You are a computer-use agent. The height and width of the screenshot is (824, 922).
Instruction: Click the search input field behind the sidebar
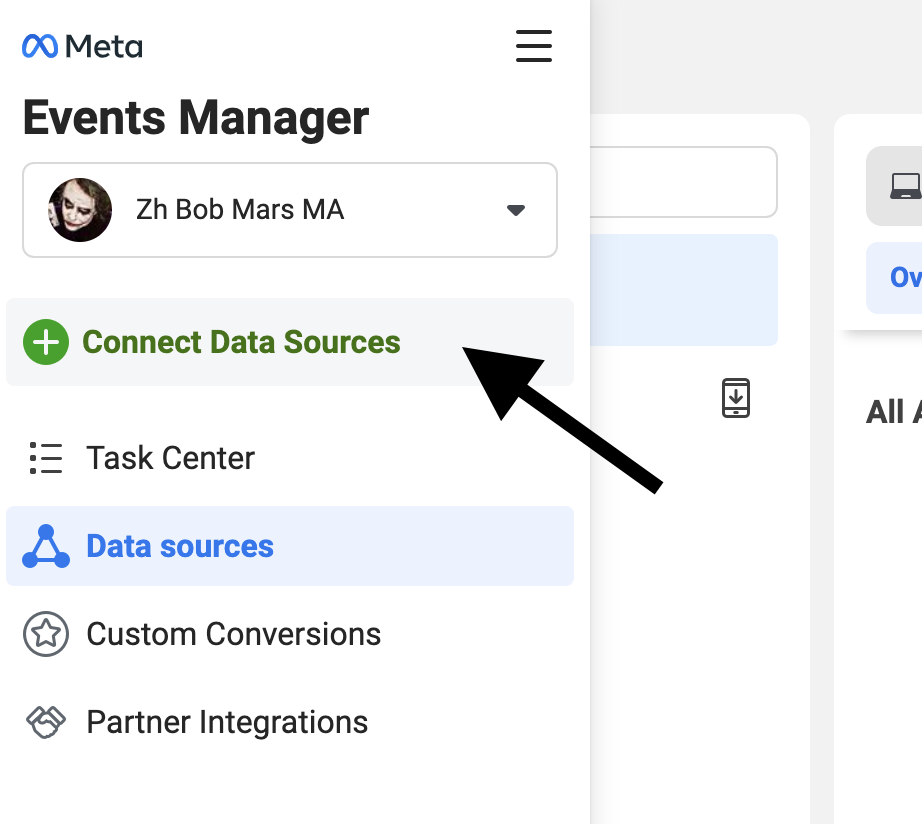(683, 182)
